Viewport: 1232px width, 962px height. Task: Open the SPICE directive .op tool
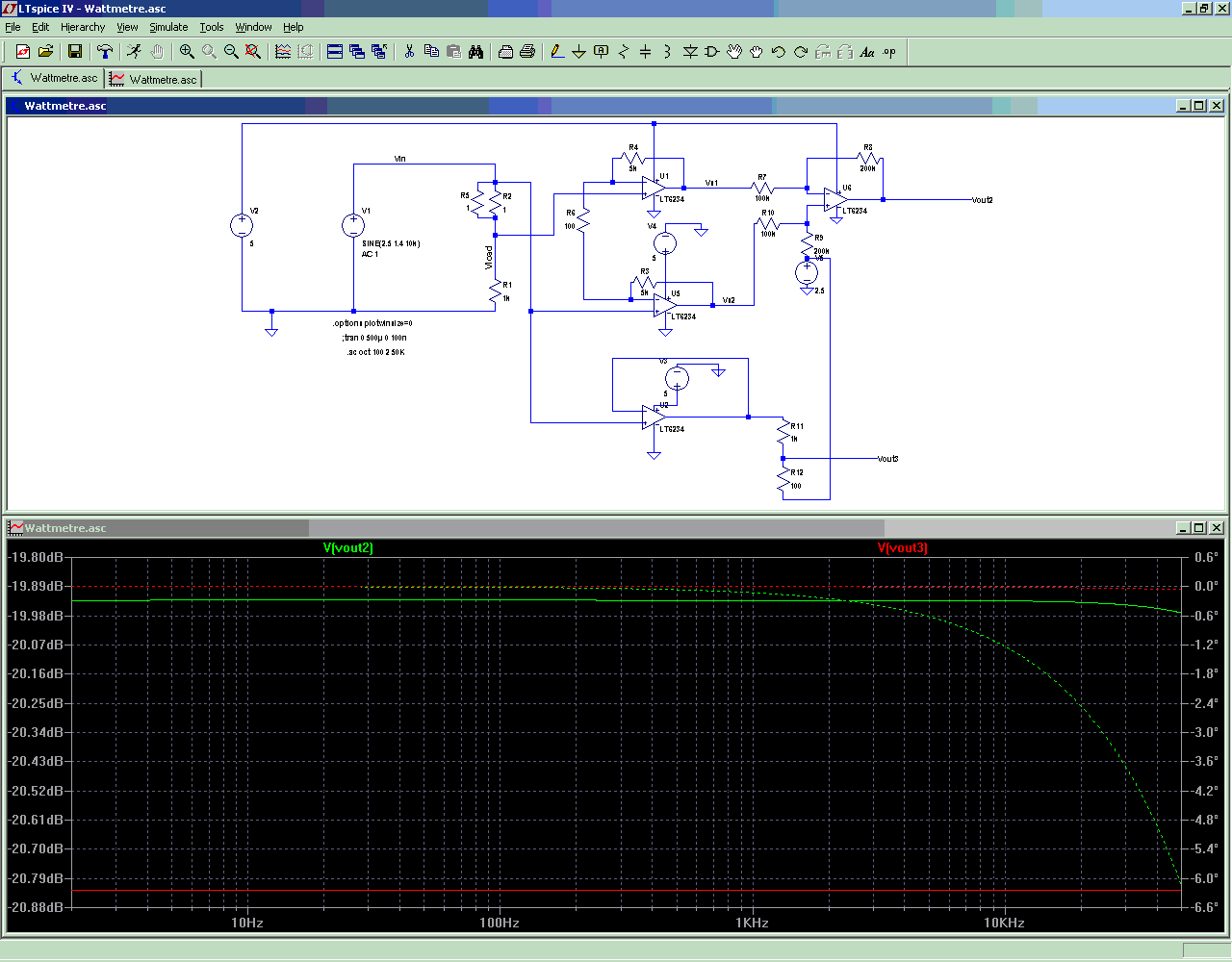click(889, 52)
